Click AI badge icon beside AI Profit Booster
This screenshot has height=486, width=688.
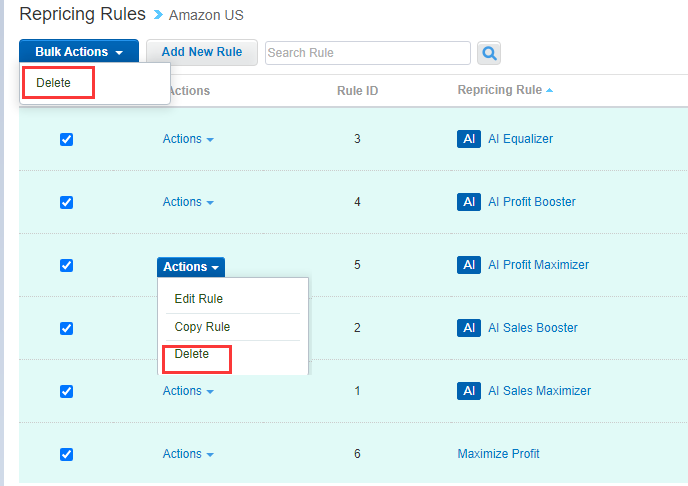[x=469, y=202]
